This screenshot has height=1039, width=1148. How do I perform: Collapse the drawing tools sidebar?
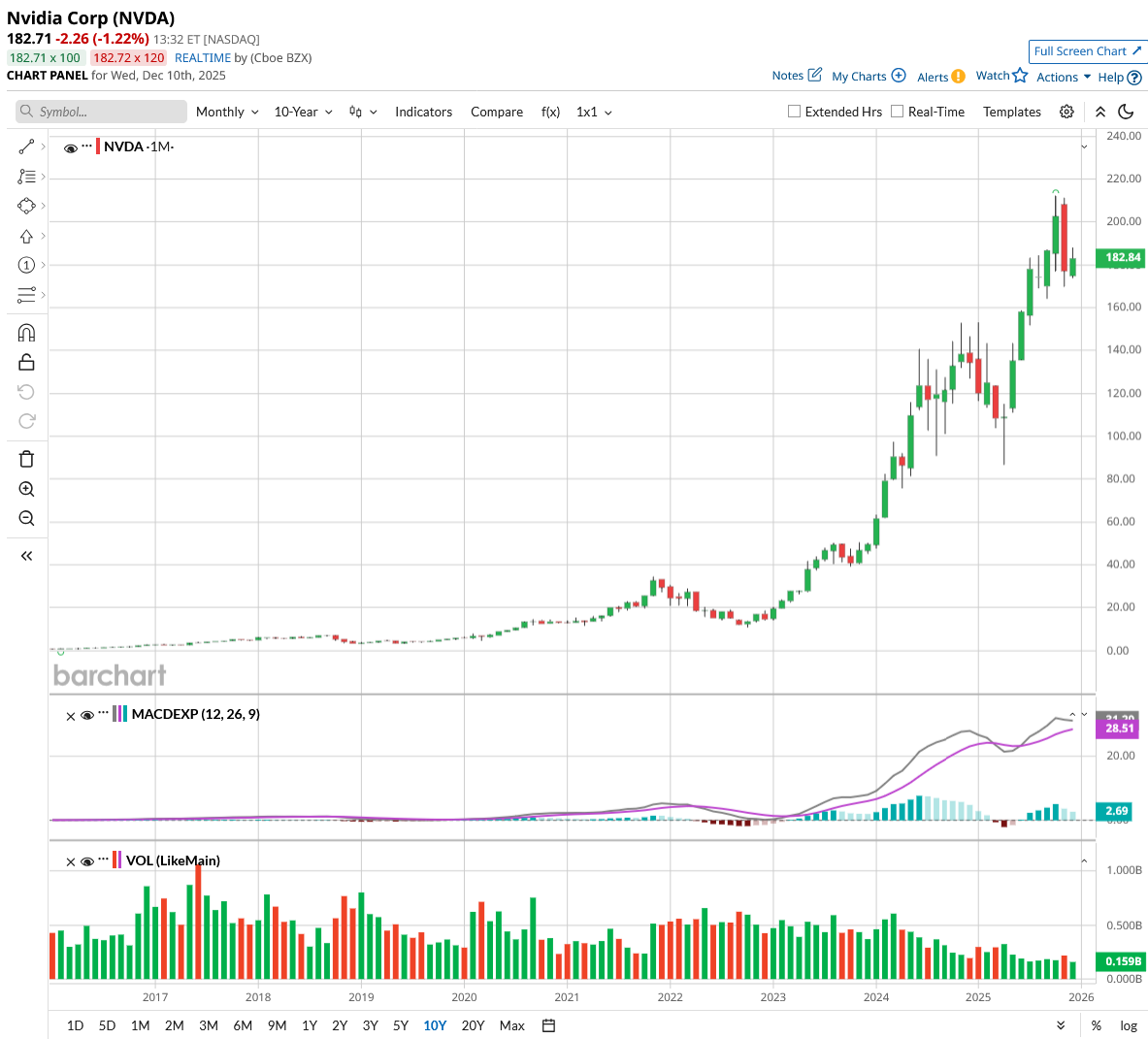click(x=26, y=556)
